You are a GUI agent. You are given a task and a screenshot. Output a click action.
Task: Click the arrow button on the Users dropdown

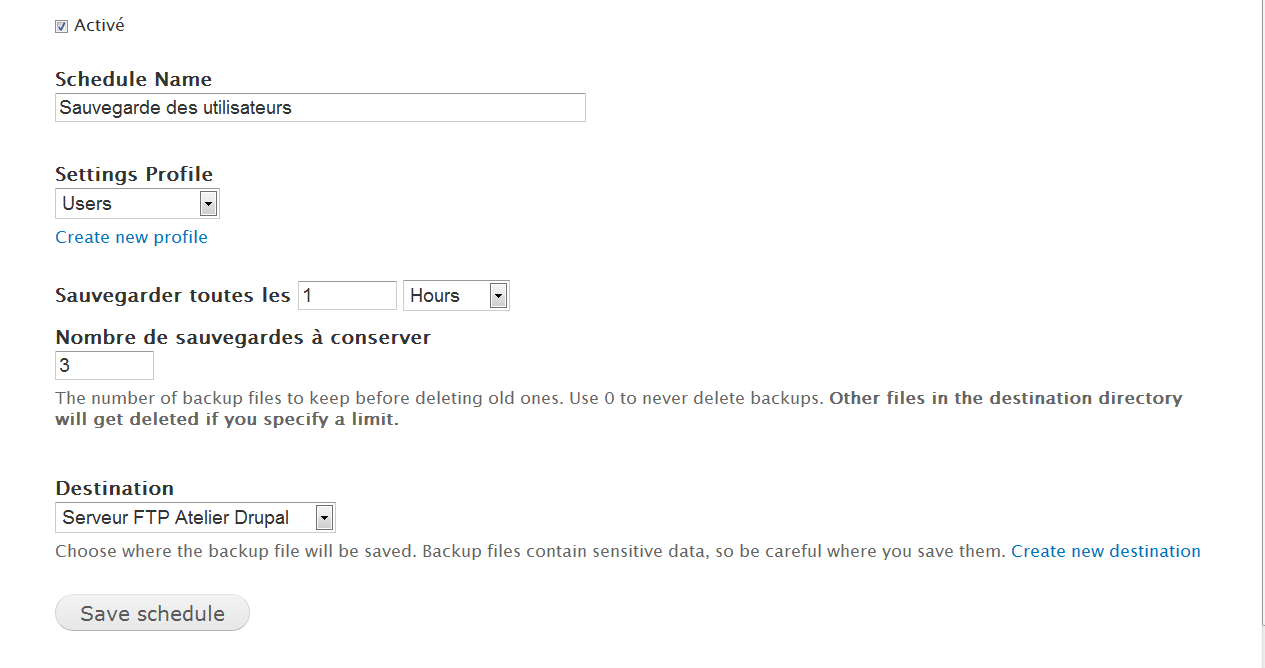(208, 204)
